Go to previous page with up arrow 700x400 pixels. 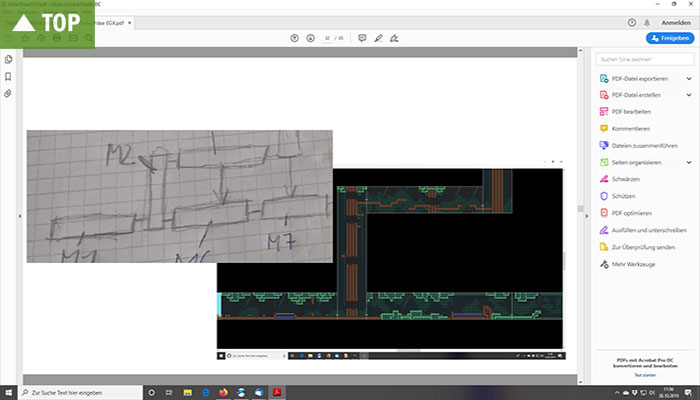[x=294, y=38]
